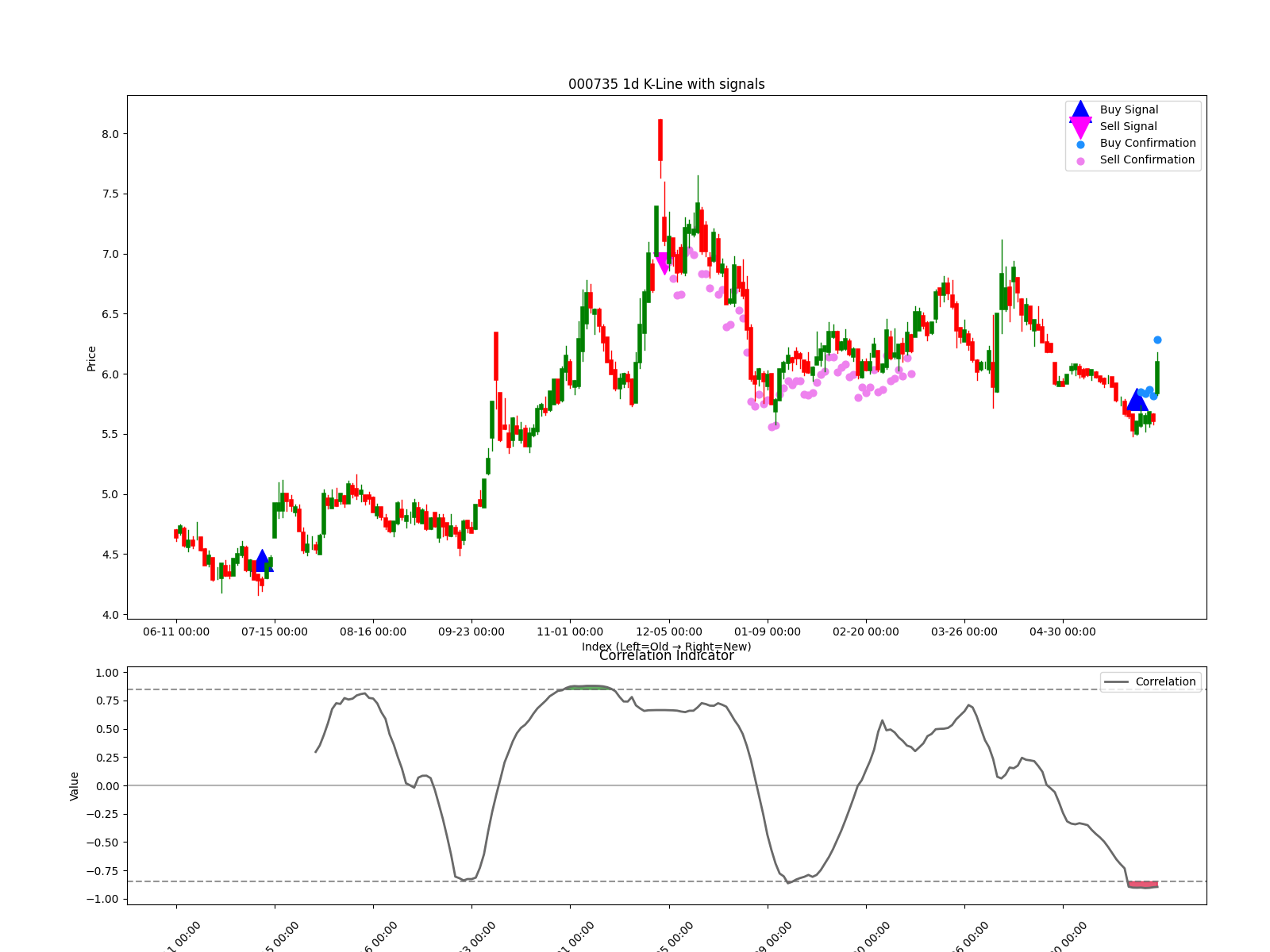Click the price axis tick '4.5'
Viewport: 1270px width, 952px height.
click(x=110, y=555)
